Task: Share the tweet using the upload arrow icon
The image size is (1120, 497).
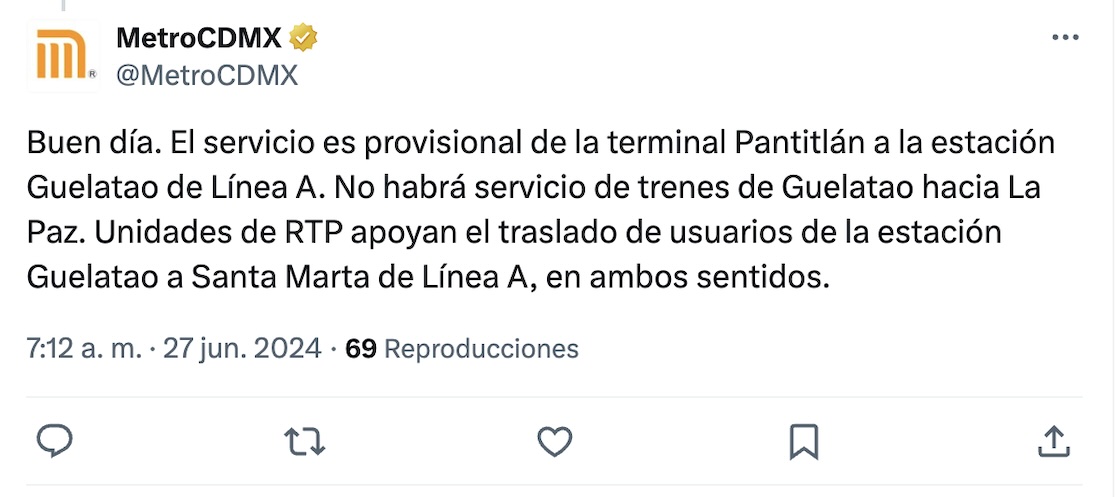Action: (1052, 440)
